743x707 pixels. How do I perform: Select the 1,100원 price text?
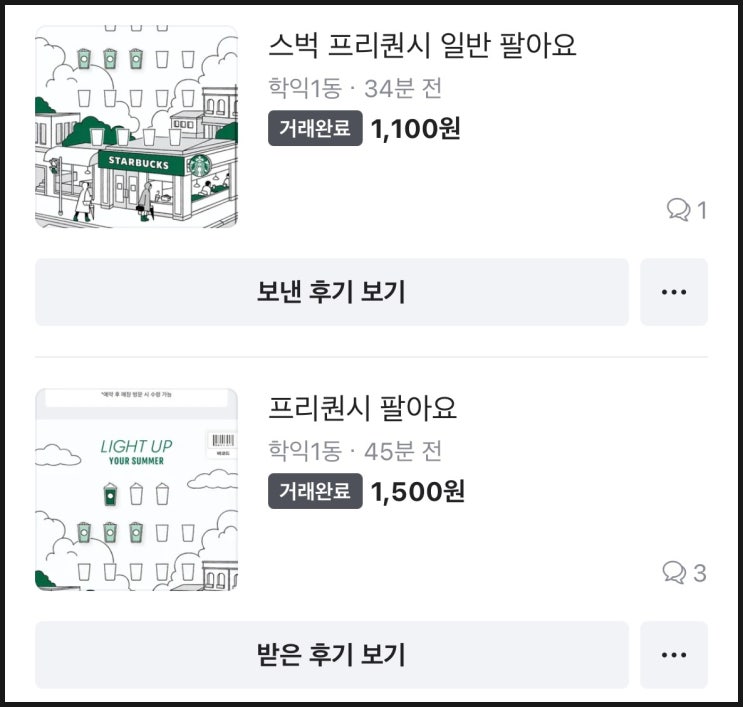click(415, 128)
